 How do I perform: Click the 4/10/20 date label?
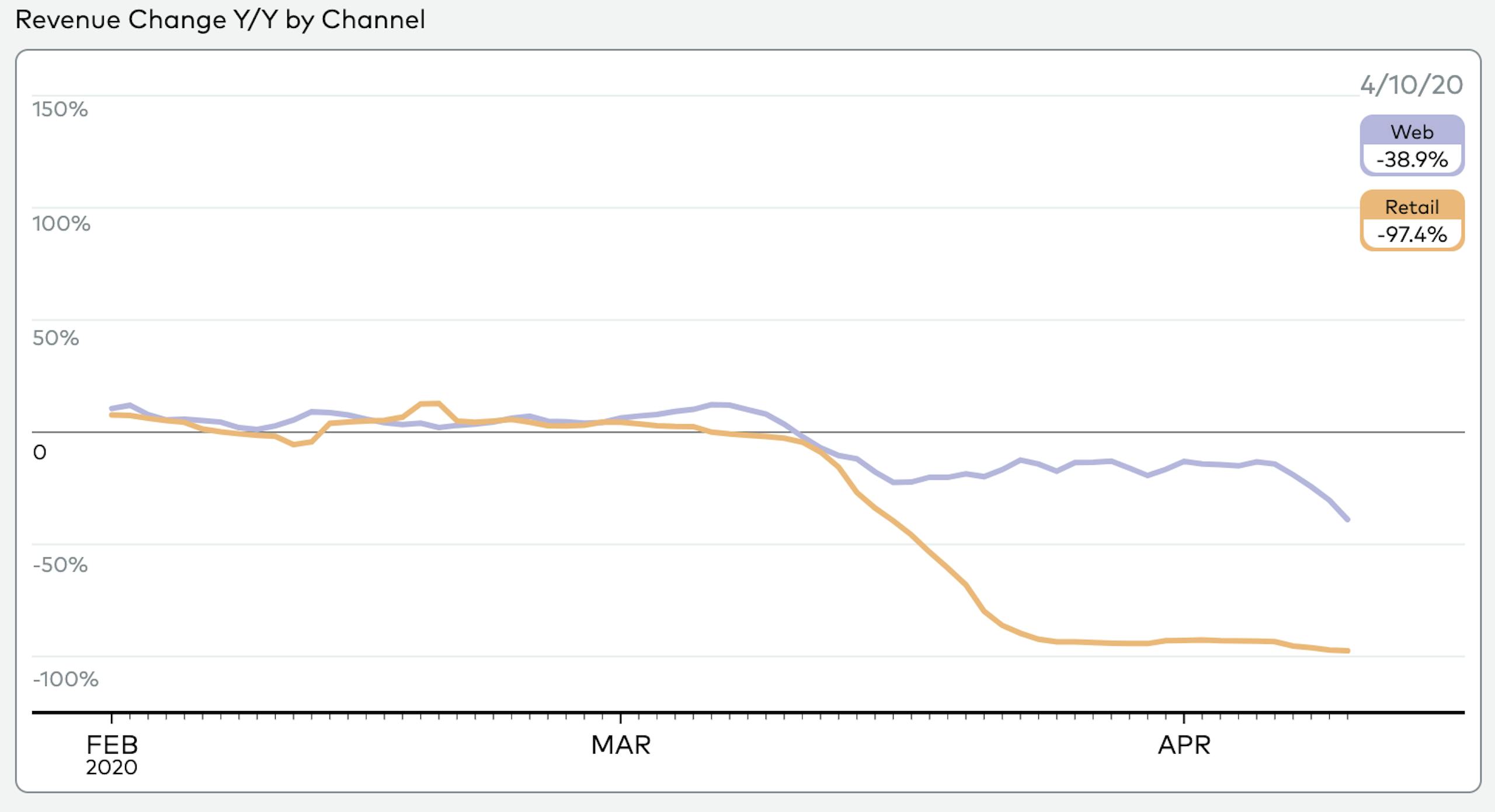click(x=1411, y=85)
